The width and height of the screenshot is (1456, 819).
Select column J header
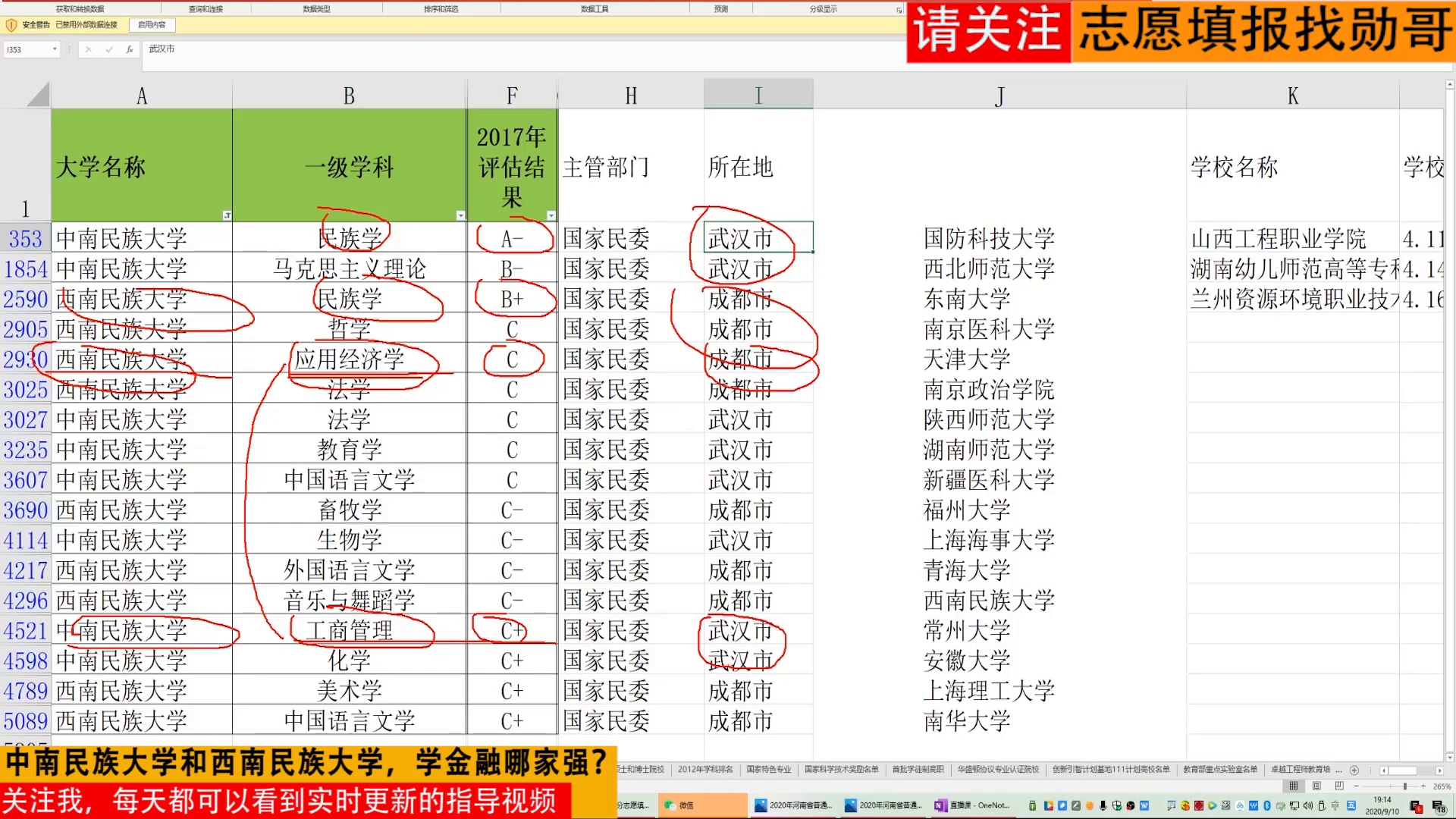click(999, 96)
